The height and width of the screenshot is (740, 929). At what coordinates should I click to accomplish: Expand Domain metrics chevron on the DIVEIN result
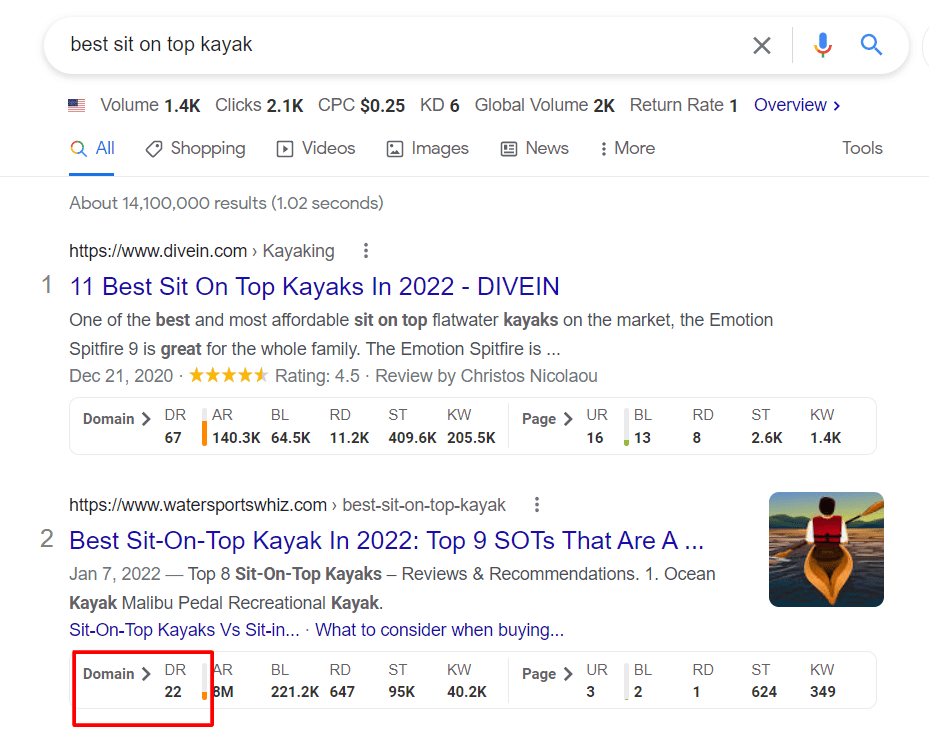pyautogui.click(x=146, y=419)
